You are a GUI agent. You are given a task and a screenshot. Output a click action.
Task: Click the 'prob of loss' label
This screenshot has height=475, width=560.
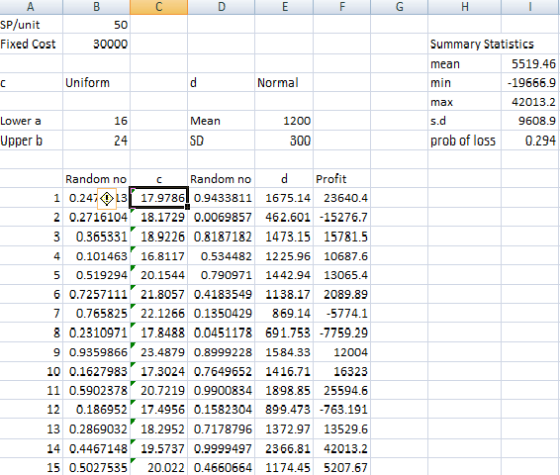[465, 140]
